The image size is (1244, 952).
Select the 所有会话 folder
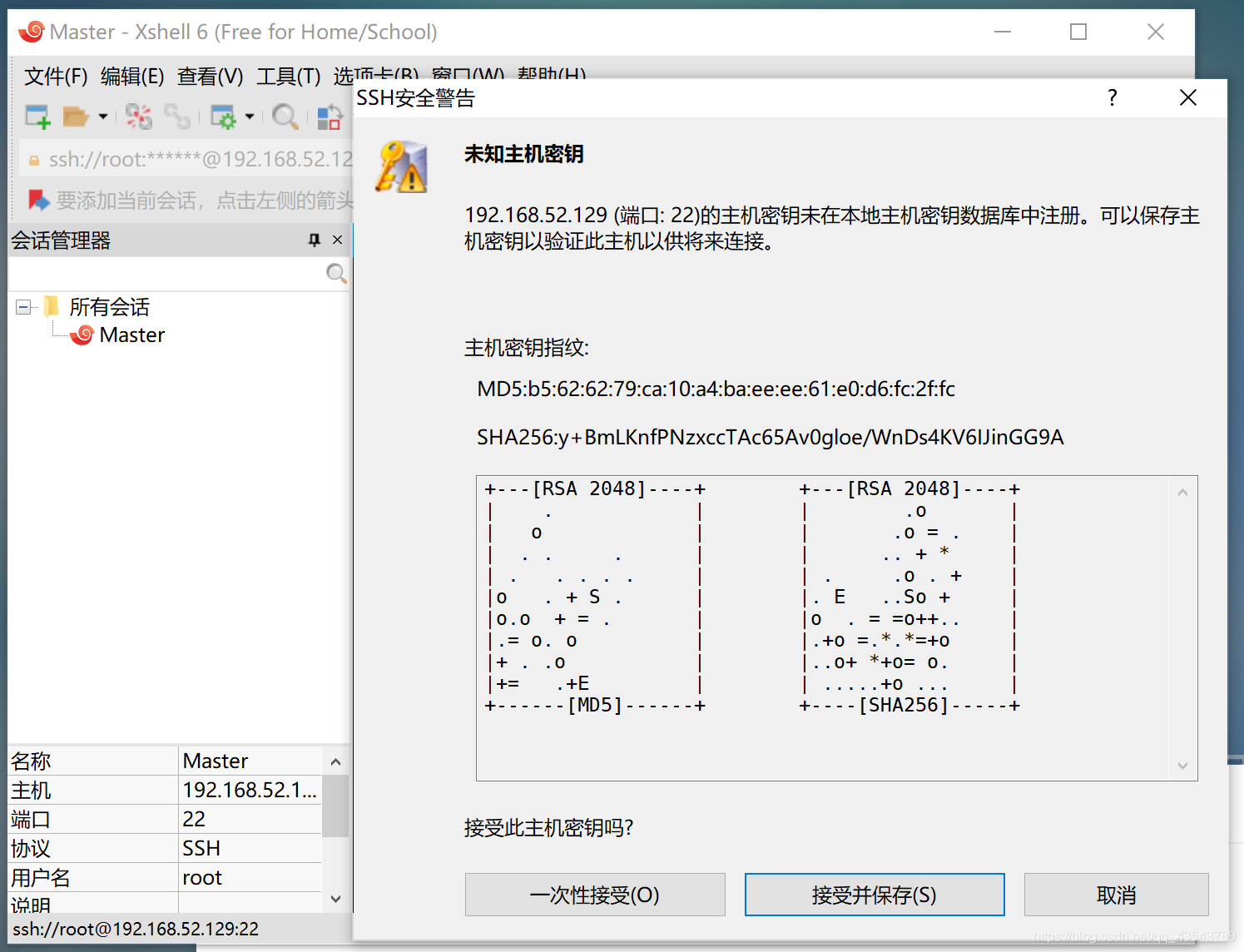(x=110, y=307)
